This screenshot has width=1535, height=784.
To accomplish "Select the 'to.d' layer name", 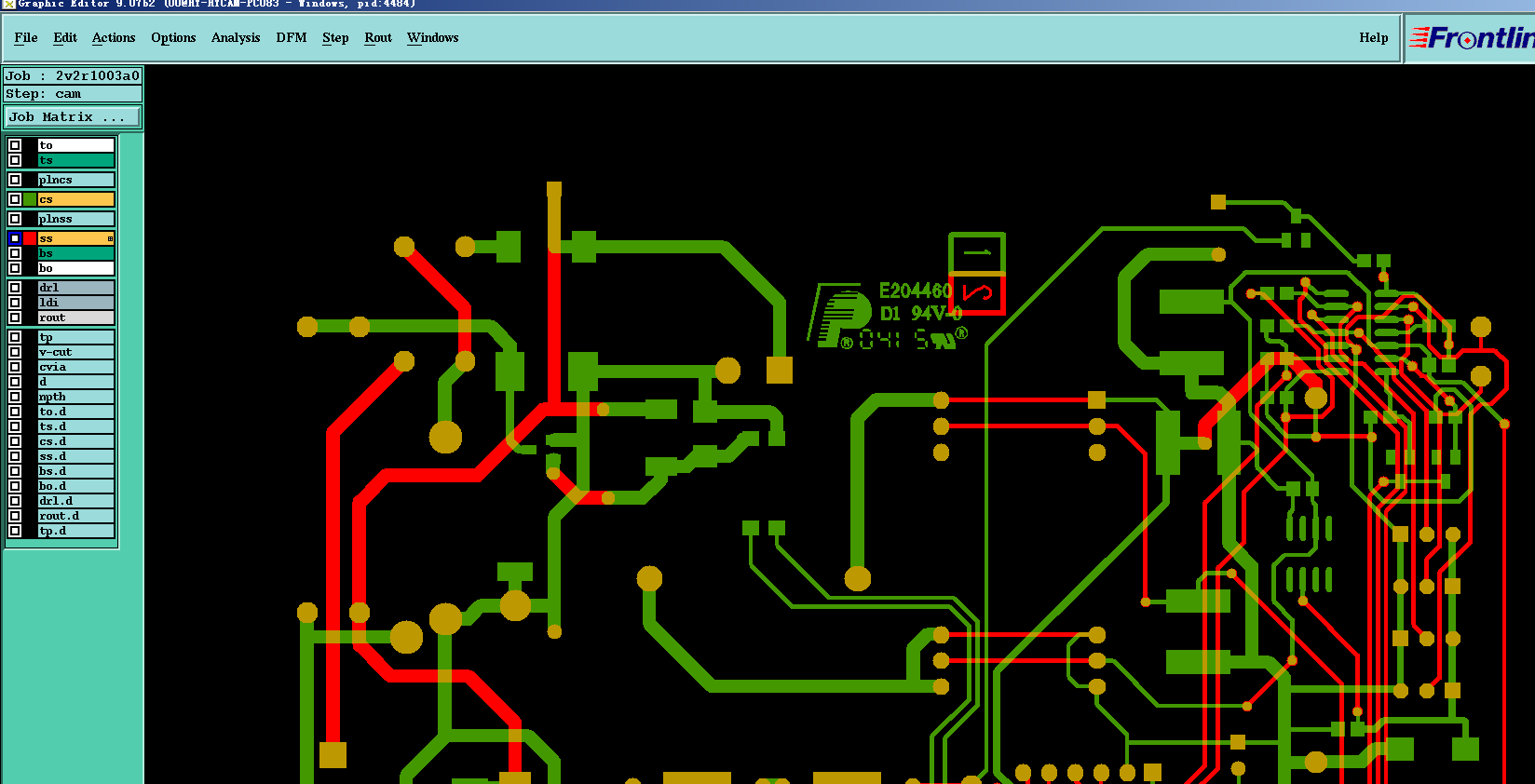I will pyautogui.click(x=75, y=412).
